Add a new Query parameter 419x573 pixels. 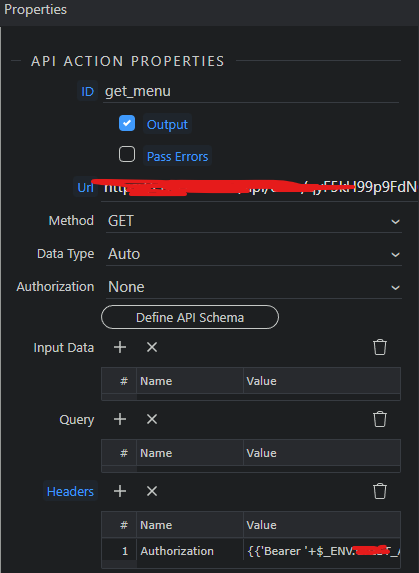(x=120, y=419)
